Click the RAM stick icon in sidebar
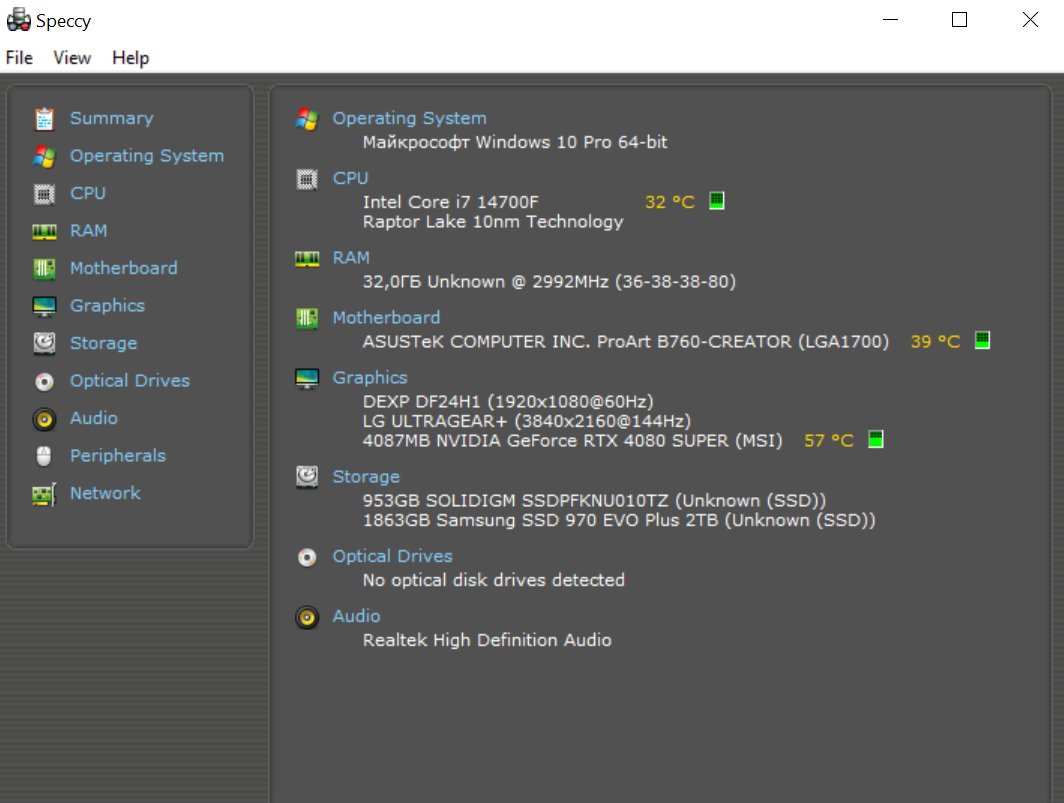The image size is (1064, 803). (x=44, y=232)
